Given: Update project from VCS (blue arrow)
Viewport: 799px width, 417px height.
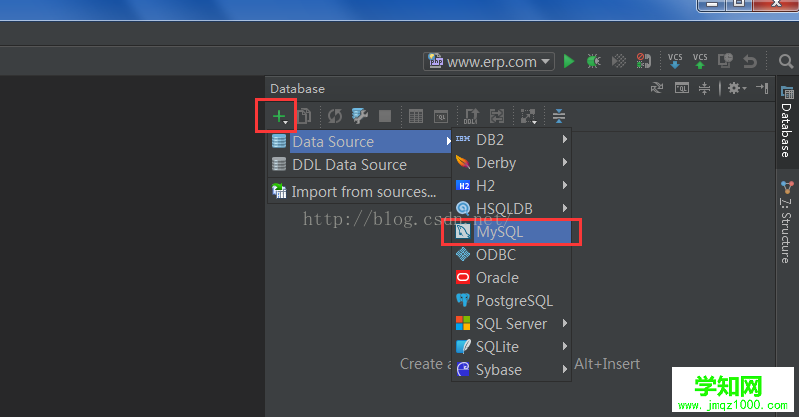Looking at the screenshot, I should pyautogui.click(x=675, y=61).
